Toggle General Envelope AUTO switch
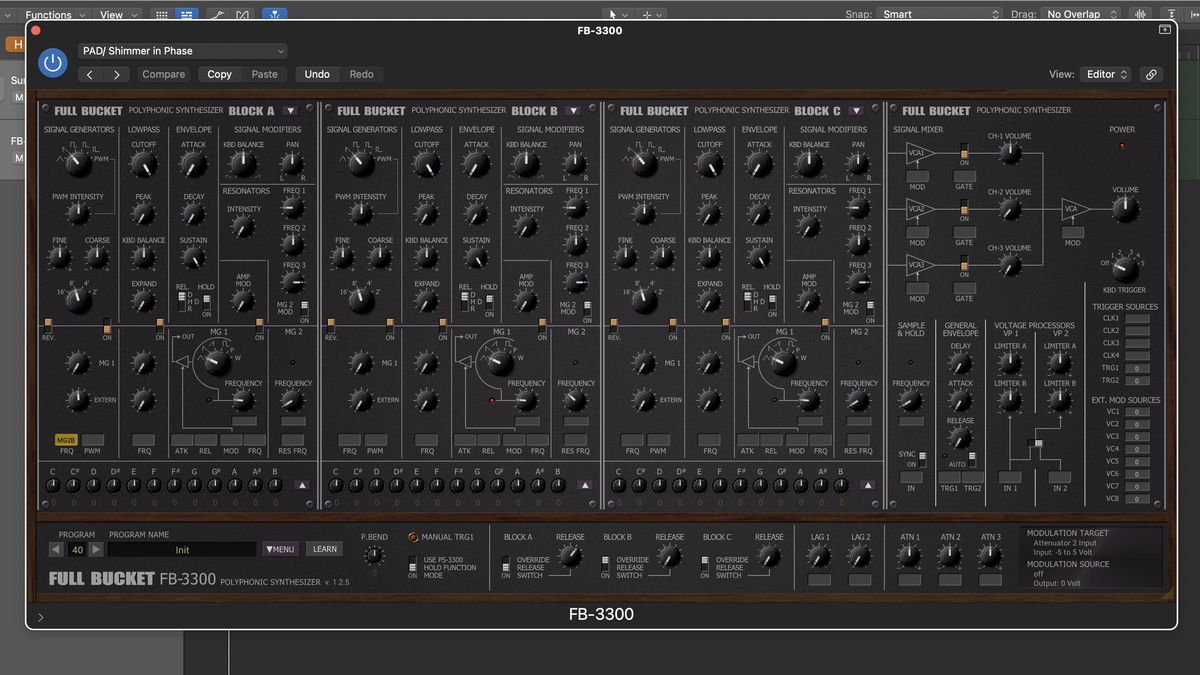The width and height of the screenshot is (1200, 675). click(972, 458)
